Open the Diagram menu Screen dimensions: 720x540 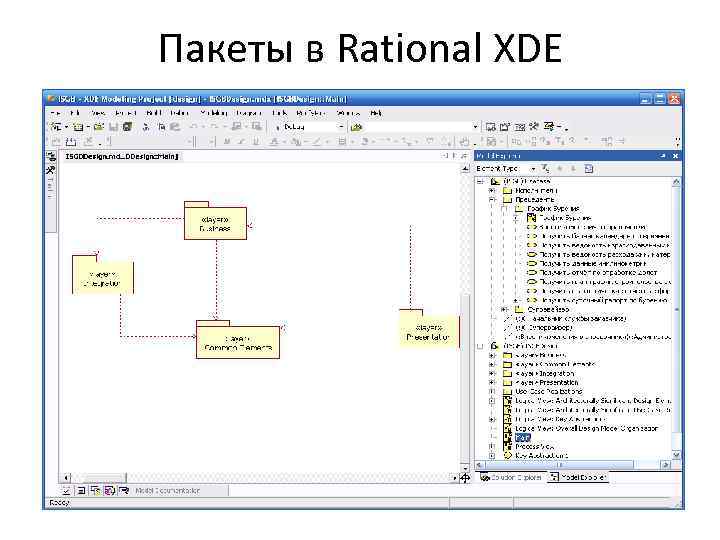tap(248, 113)
